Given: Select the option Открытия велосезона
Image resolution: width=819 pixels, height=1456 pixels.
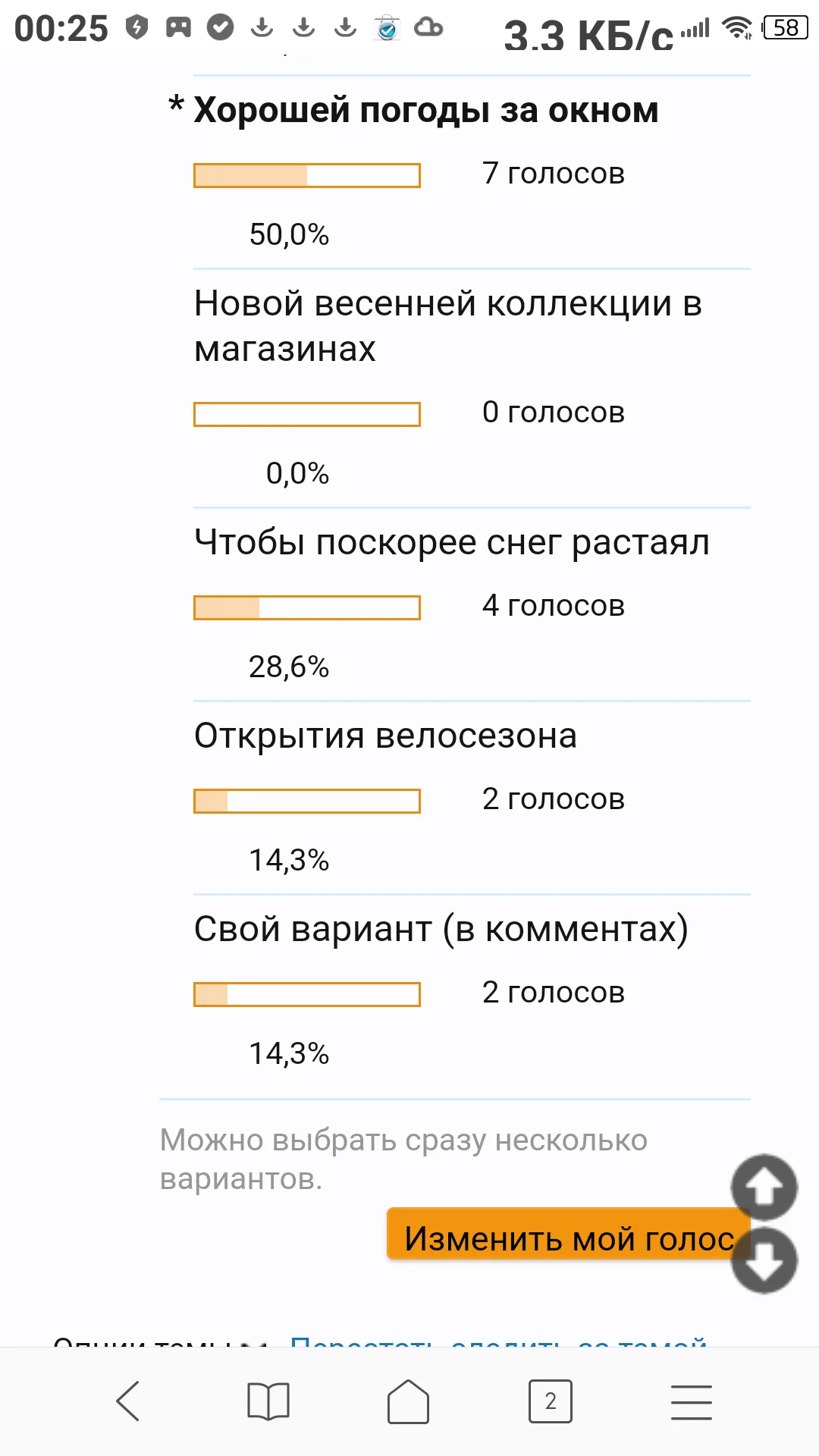Looking at the screenshot, I should [385, 734].
